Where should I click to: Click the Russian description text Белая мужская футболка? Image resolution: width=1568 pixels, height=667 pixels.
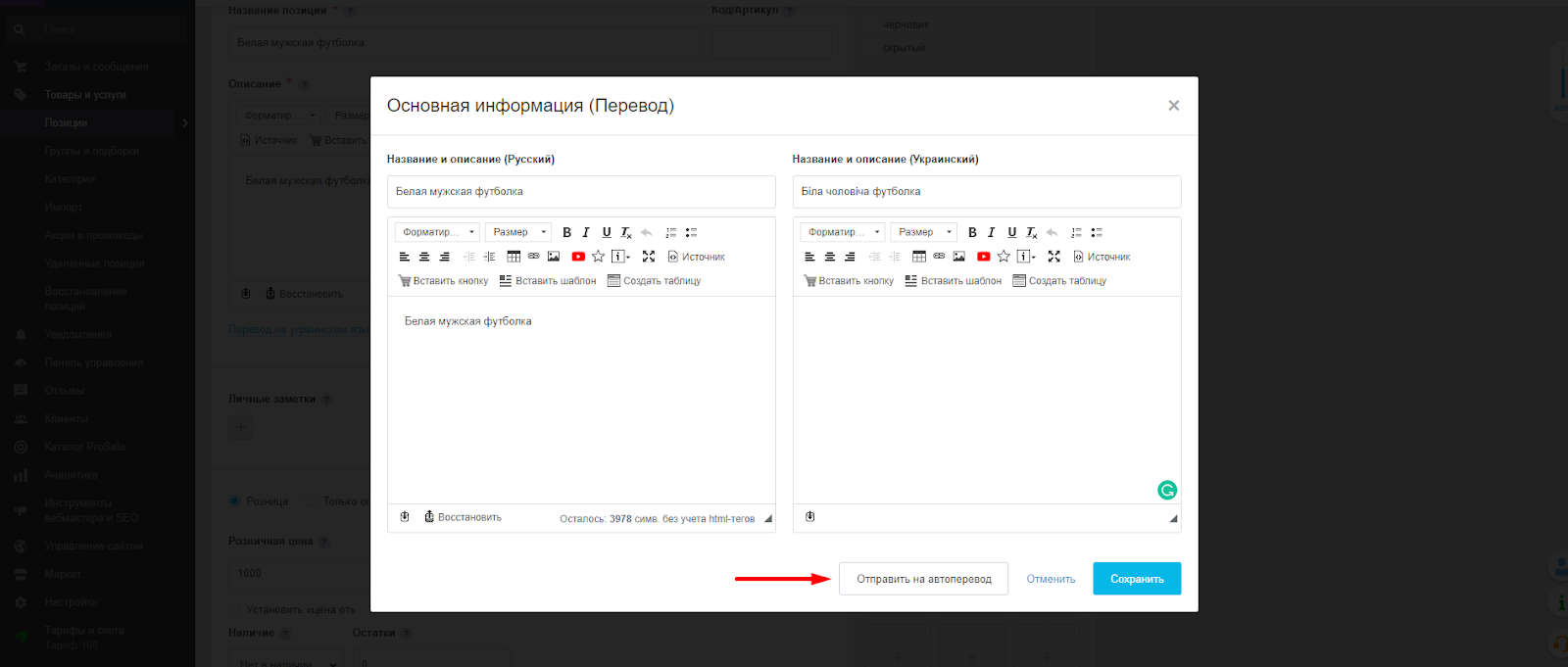coord(468,321)
